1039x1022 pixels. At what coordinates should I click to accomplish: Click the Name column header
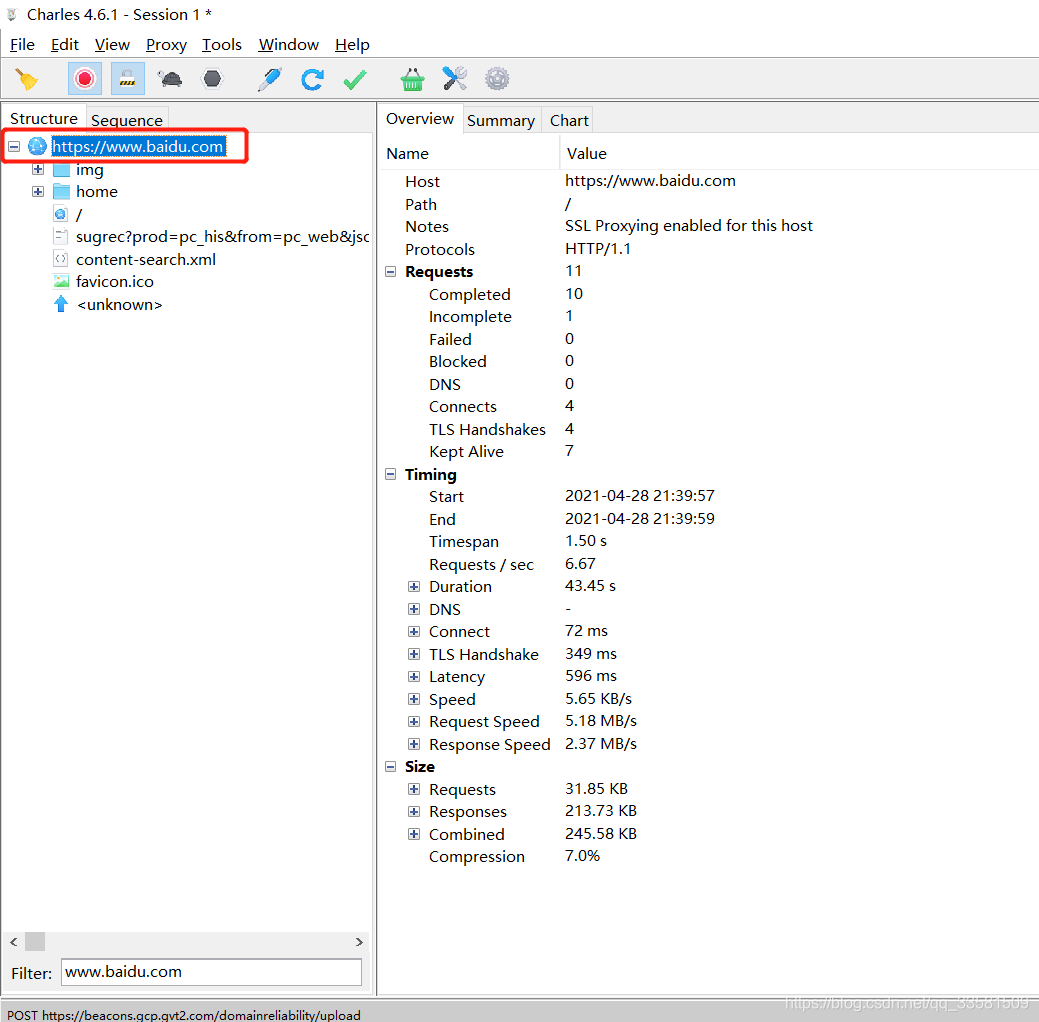pyautogui.click(x=408, y=154)
